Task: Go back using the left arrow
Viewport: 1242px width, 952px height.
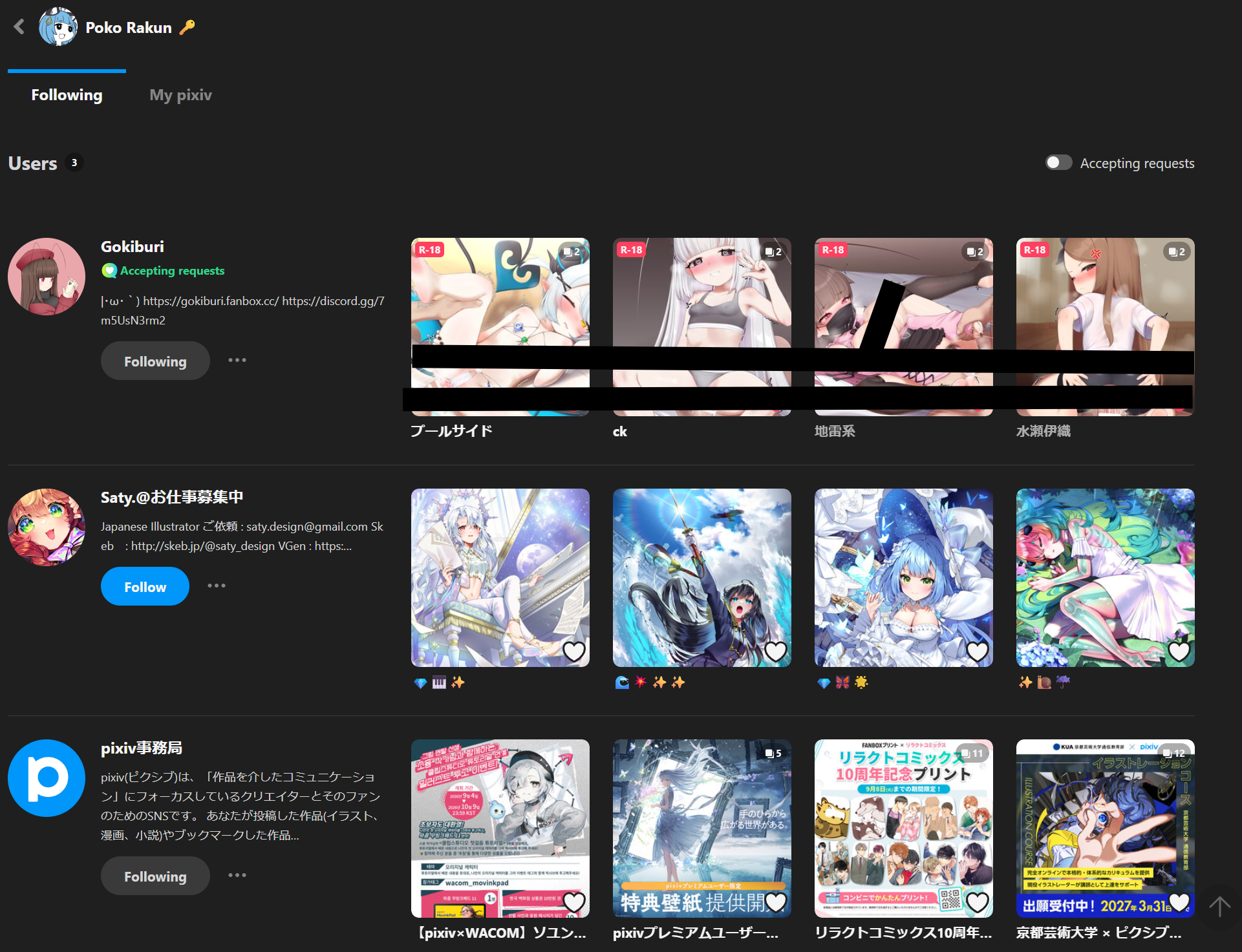Action: tap(19, 26)
